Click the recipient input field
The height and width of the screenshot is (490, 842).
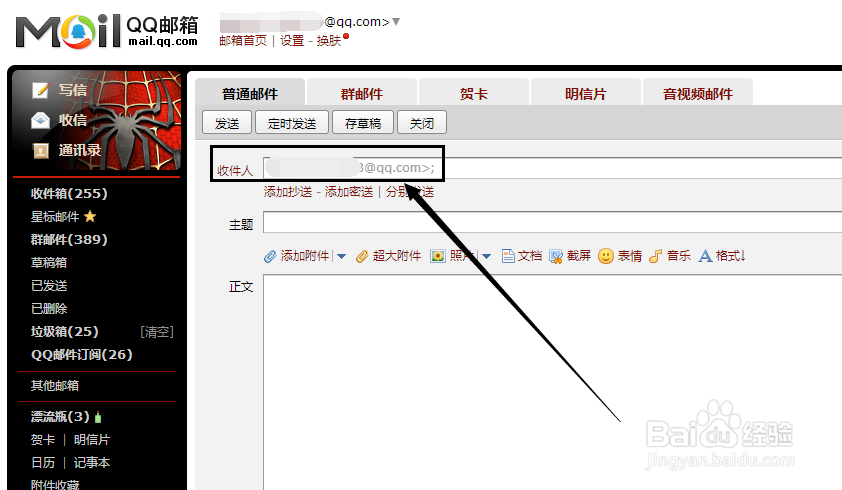(553, 168)
